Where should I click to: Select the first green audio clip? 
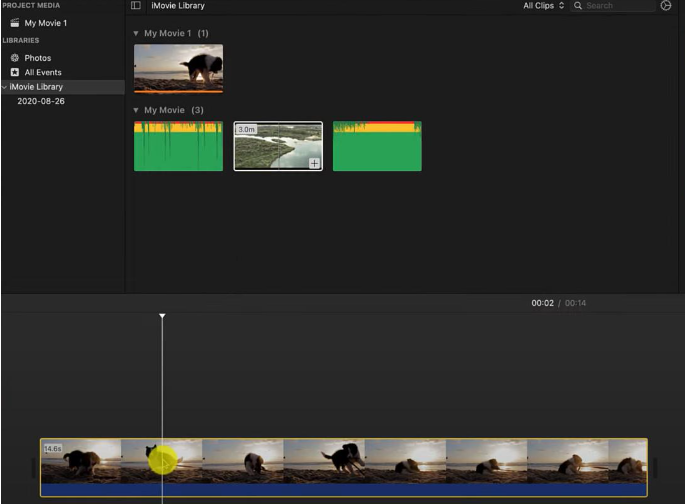tap(178, 147)
